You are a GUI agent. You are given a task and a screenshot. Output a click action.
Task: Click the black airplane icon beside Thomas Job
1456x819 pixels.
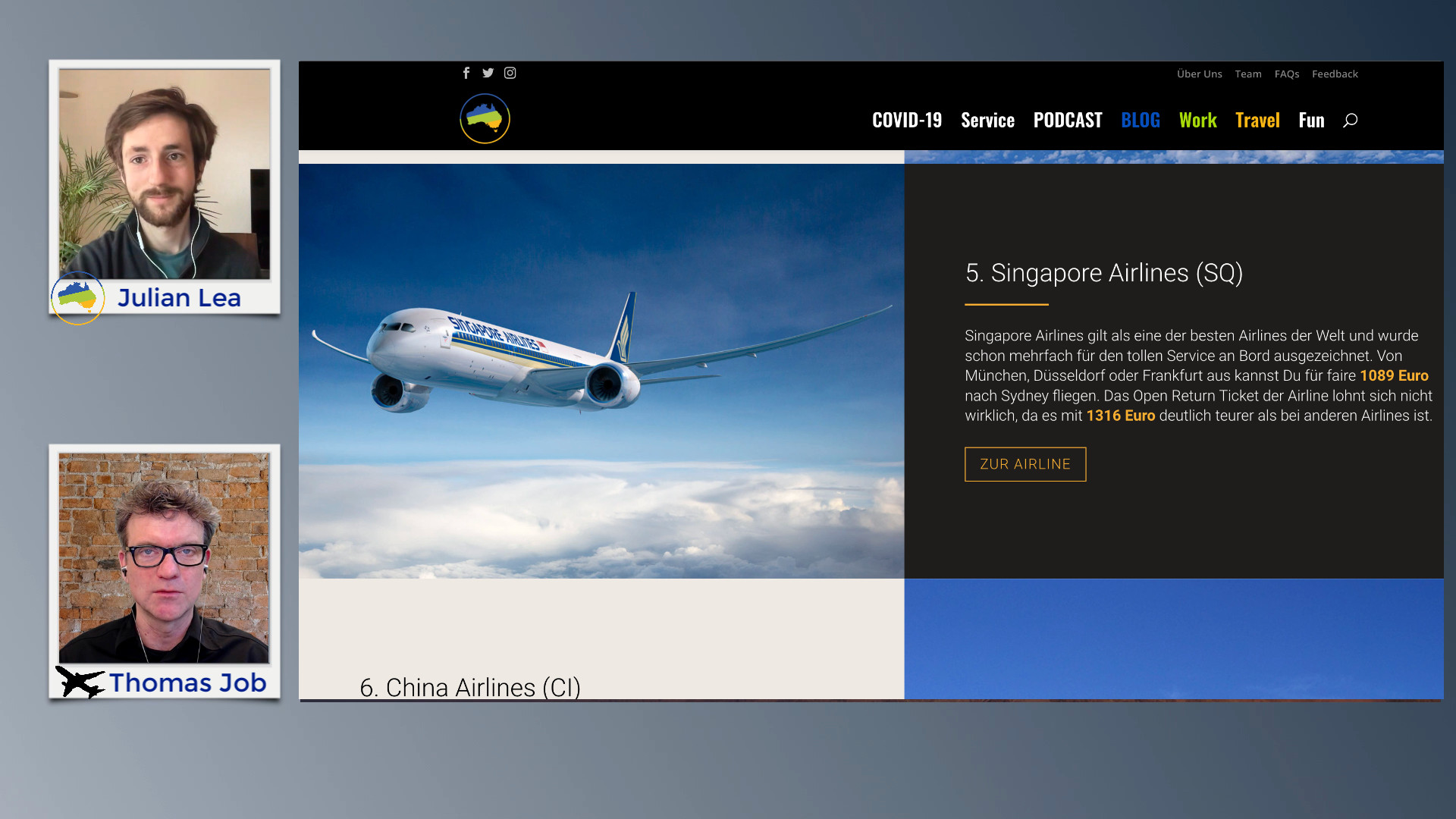click(x=80, y=682)
